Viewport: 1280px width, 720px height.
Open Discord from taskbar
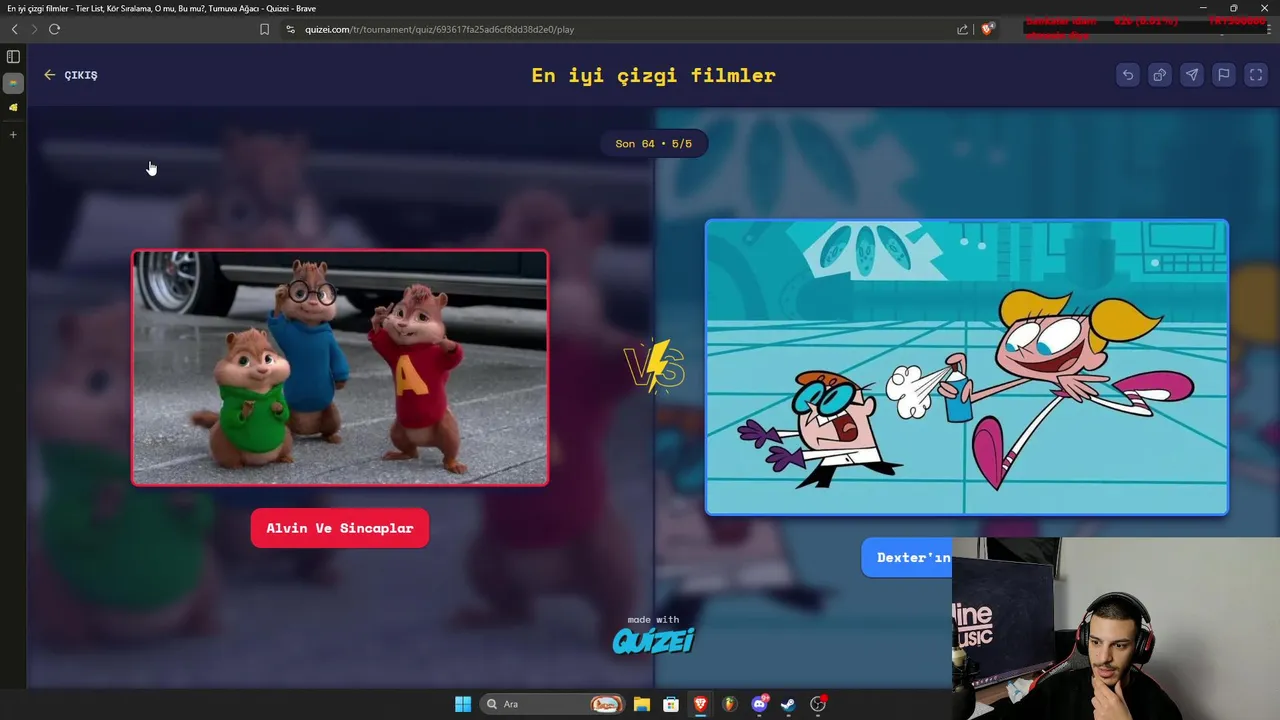pos(760,704)
